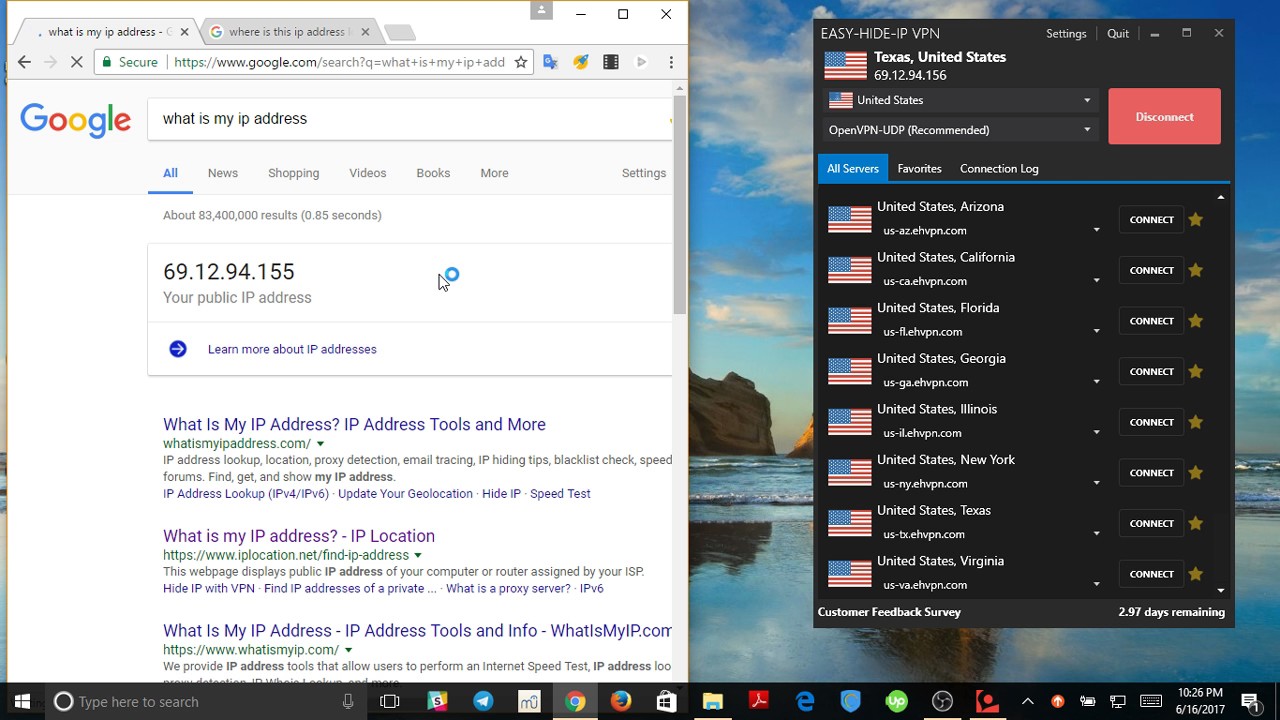Bookmark this page with the star icon
Screen dimensions: 1280x720
click(521, 62)
